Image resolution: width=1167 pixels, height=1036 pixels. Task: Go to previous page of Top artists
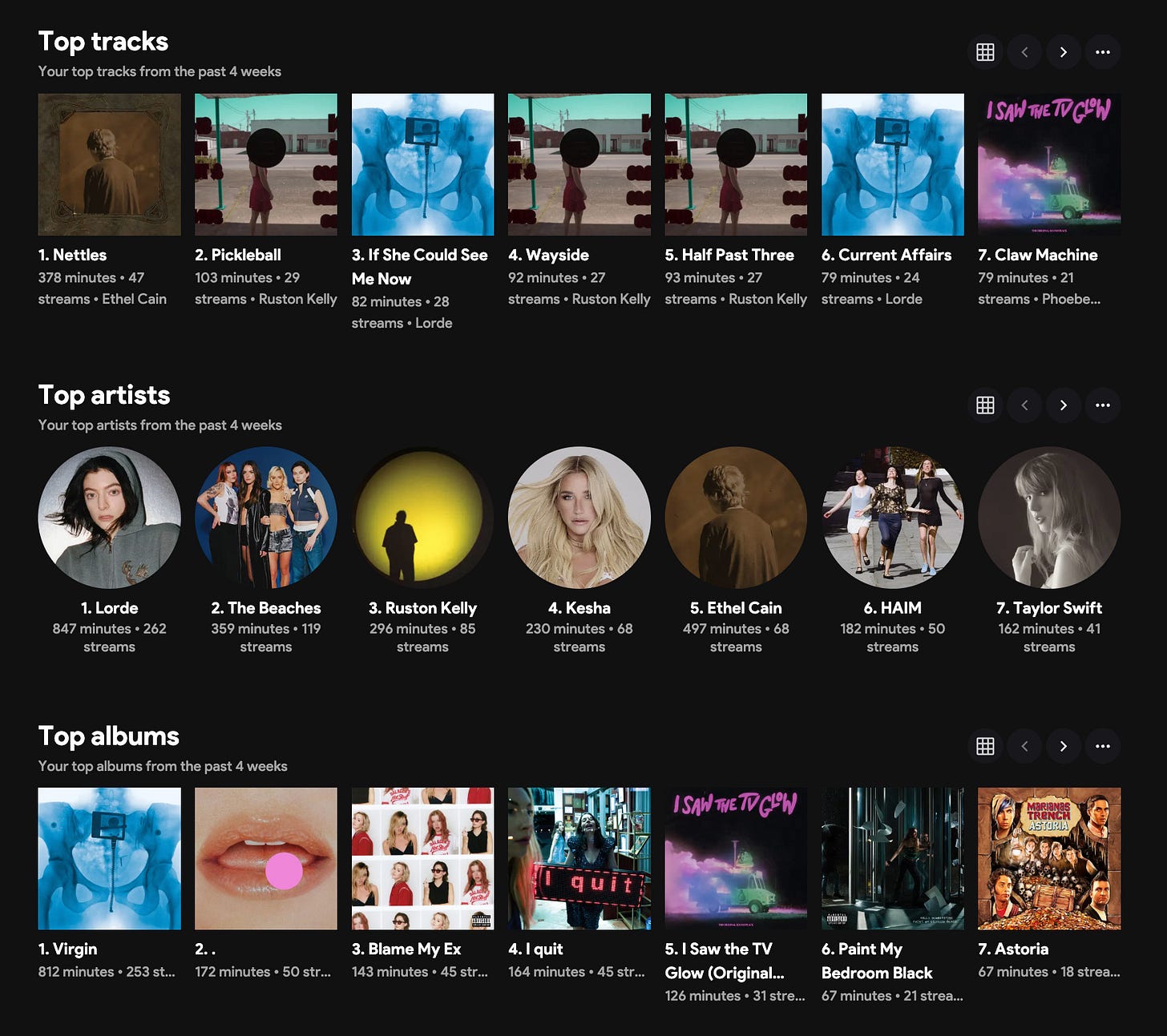pos(1024,405)
